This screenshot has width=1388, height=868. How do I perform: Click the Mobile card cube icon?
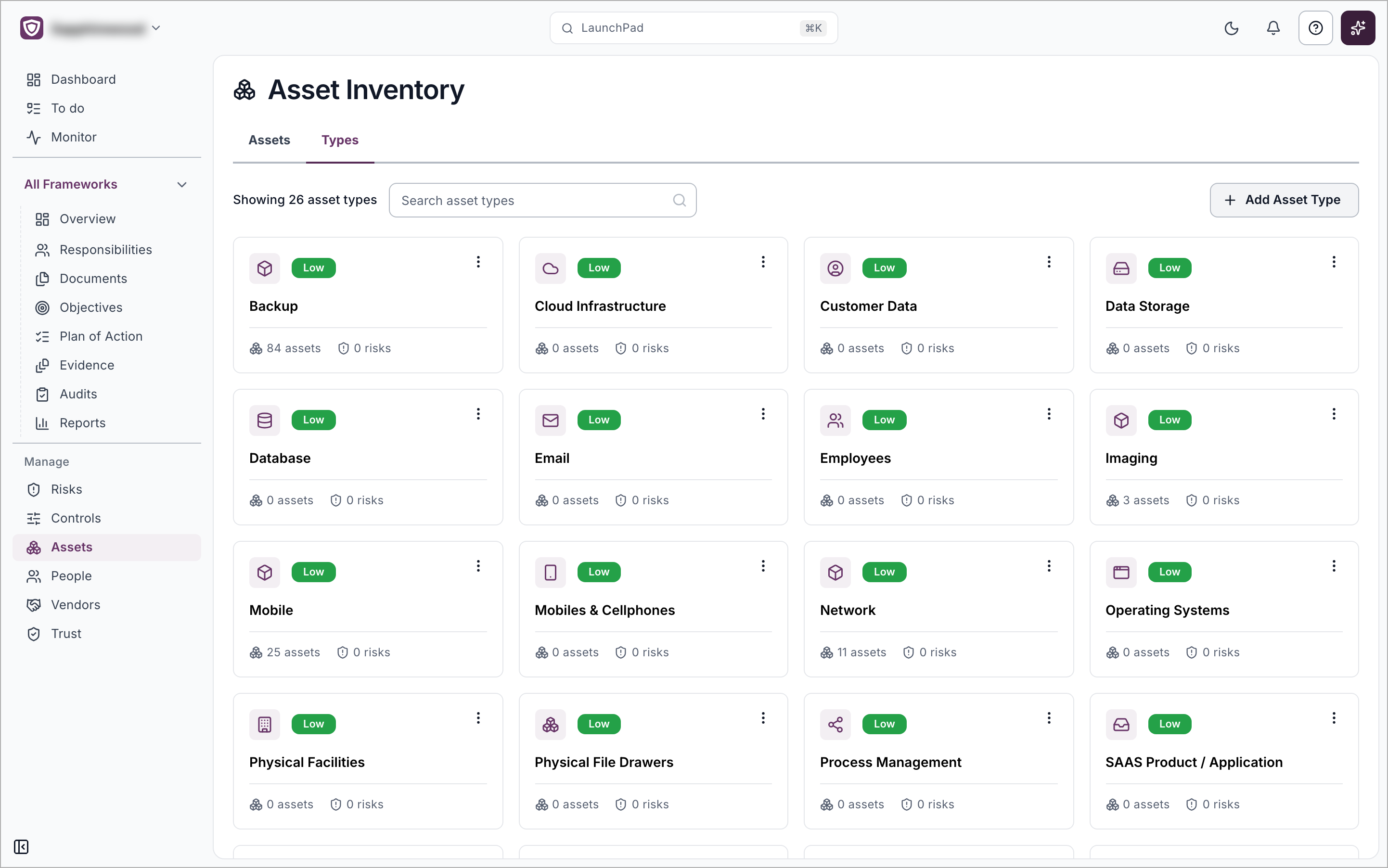[265, 573]
